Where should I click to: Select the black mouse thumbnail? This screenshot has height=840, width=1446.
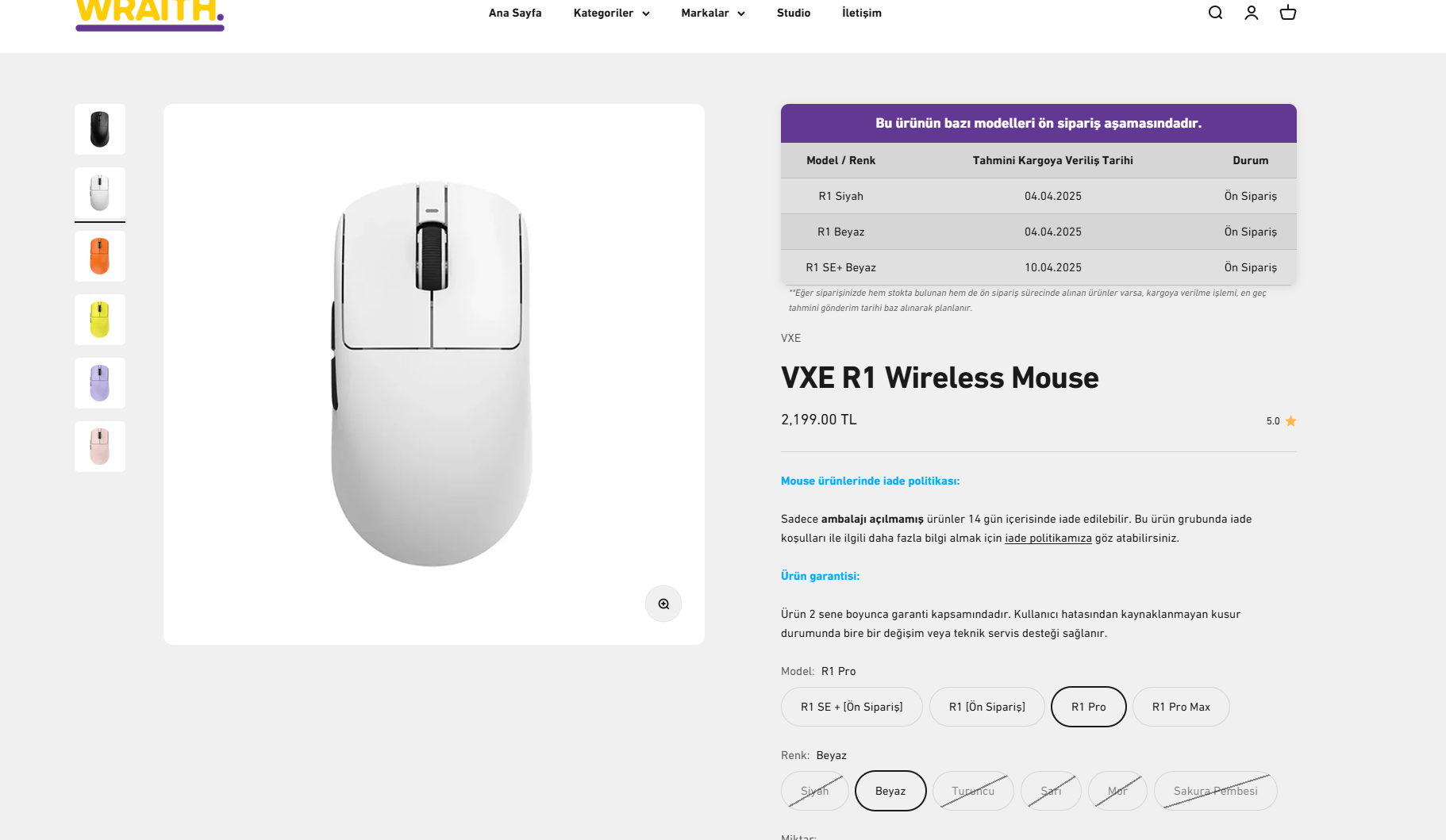(x=100, y=129)
